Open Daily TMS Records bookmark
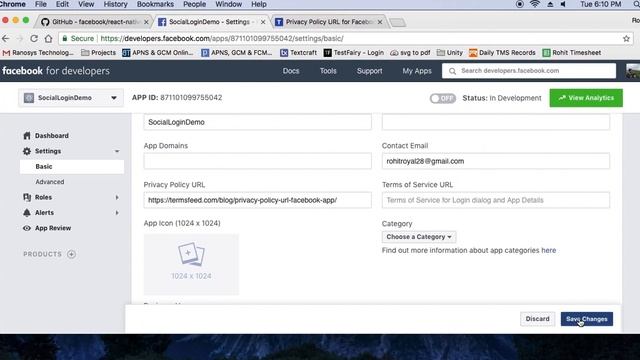This screenshot has width=640, height=360. [x=502, y=53]
